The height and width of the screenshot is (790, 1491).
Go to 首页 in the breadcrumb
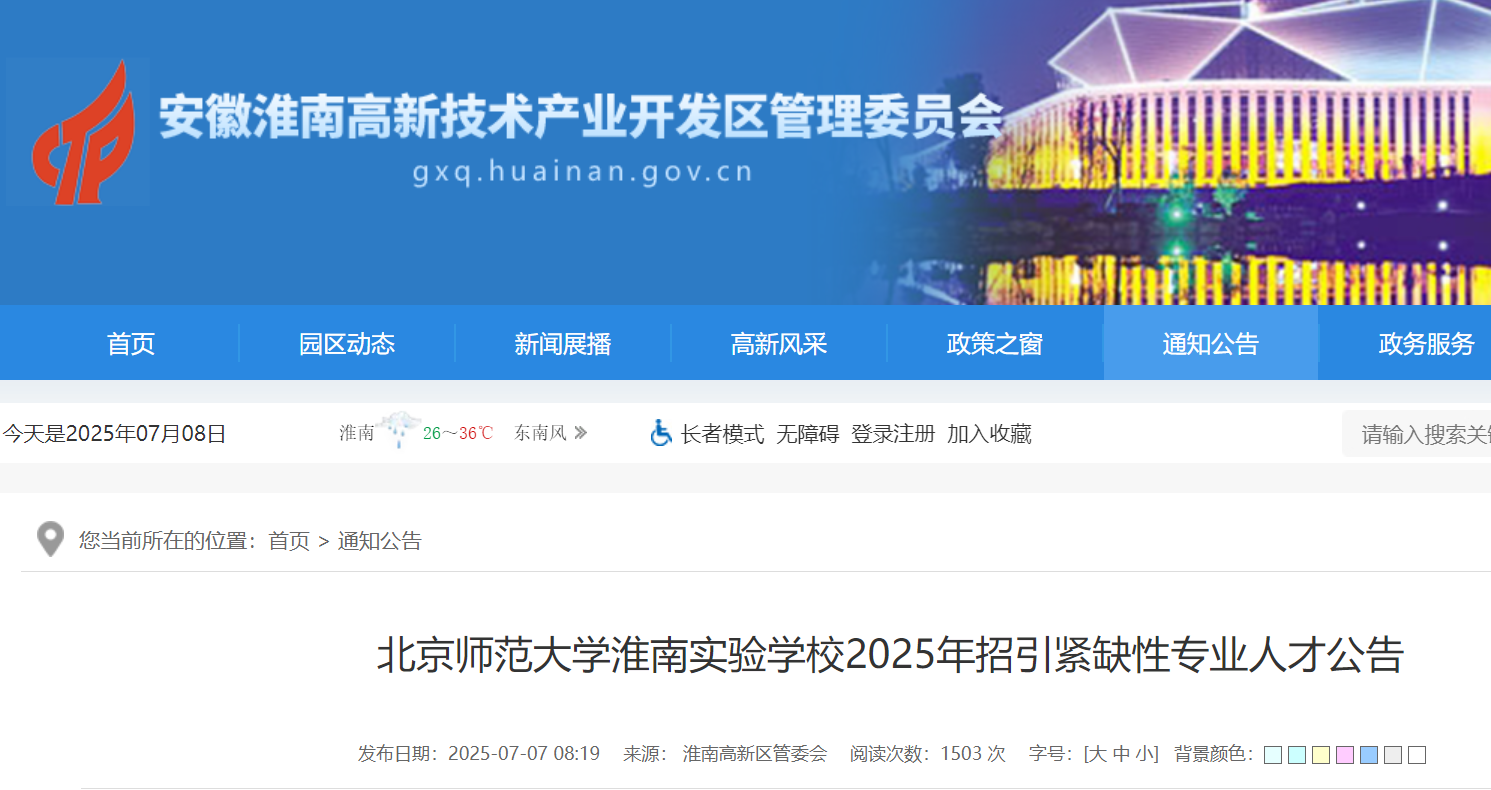[x=289, y=541]
